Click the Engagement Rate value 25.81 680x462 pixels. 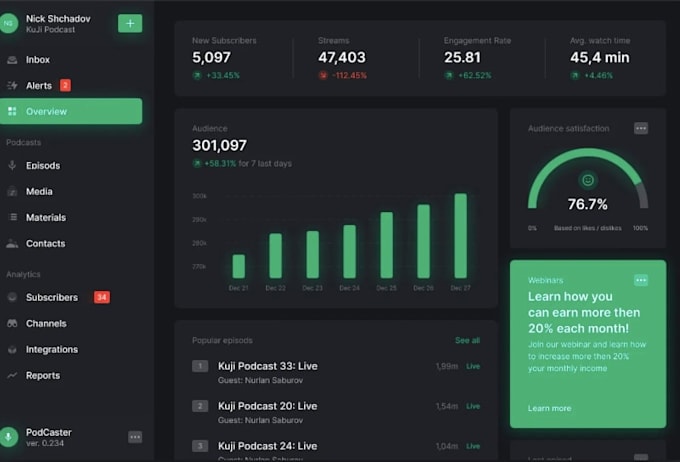coord(462,57)
